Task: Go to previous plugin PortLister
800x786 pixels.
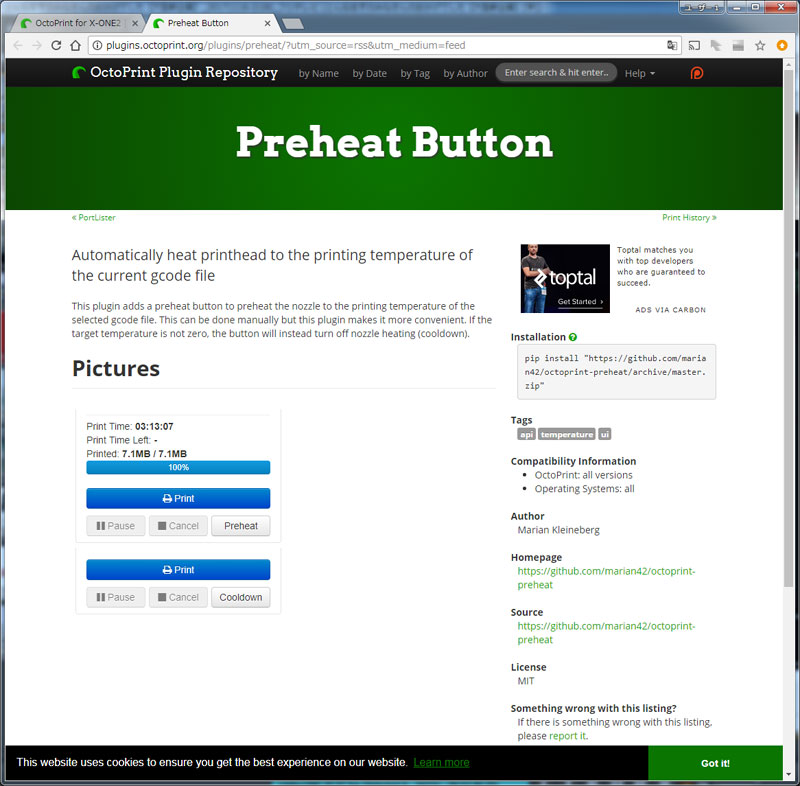Action: pyautogui.click(x=94, y=218)
